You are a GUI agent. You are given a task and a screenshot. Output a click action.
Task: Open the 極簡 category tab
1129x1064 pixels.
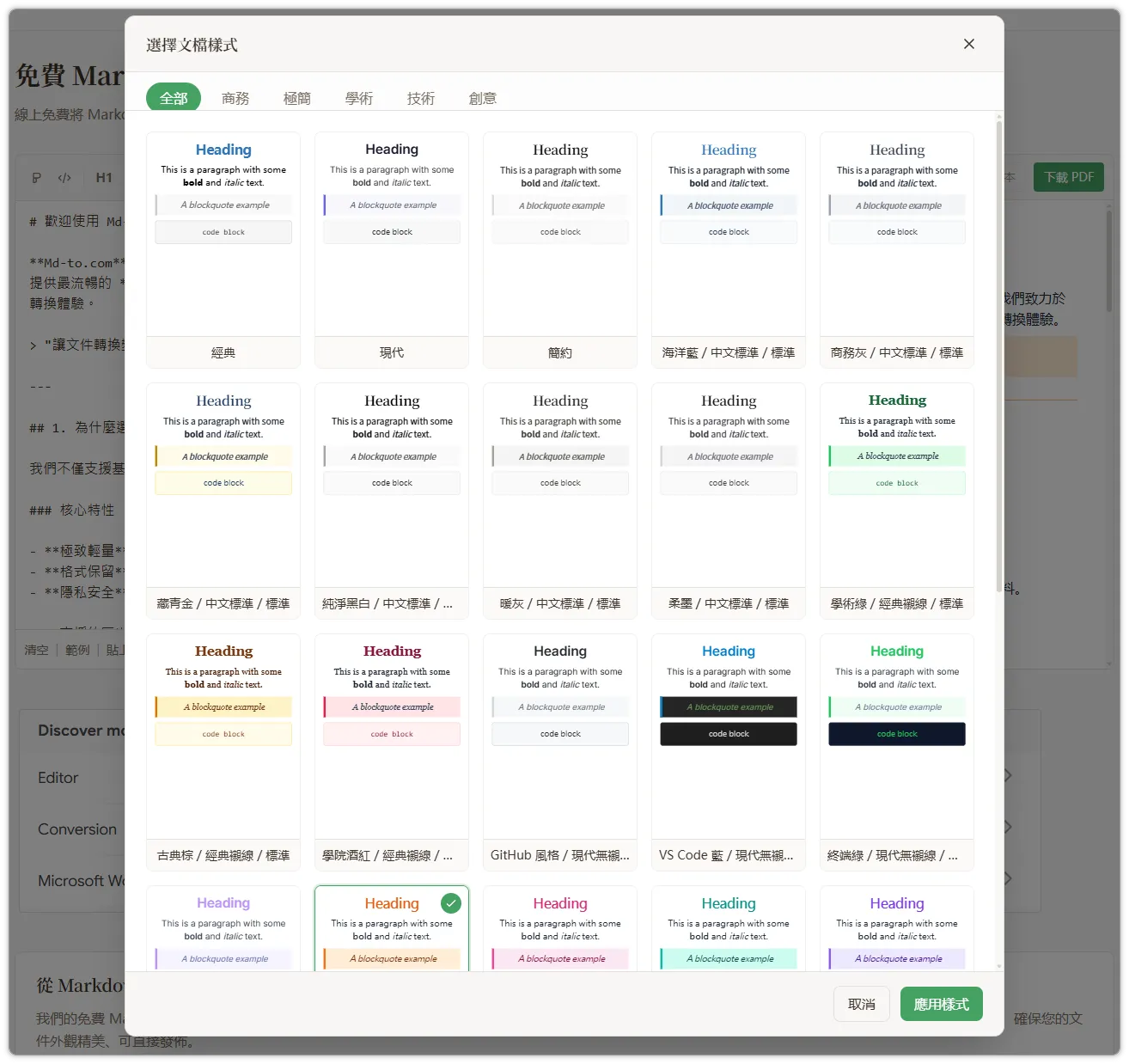(x=297, y=98)
